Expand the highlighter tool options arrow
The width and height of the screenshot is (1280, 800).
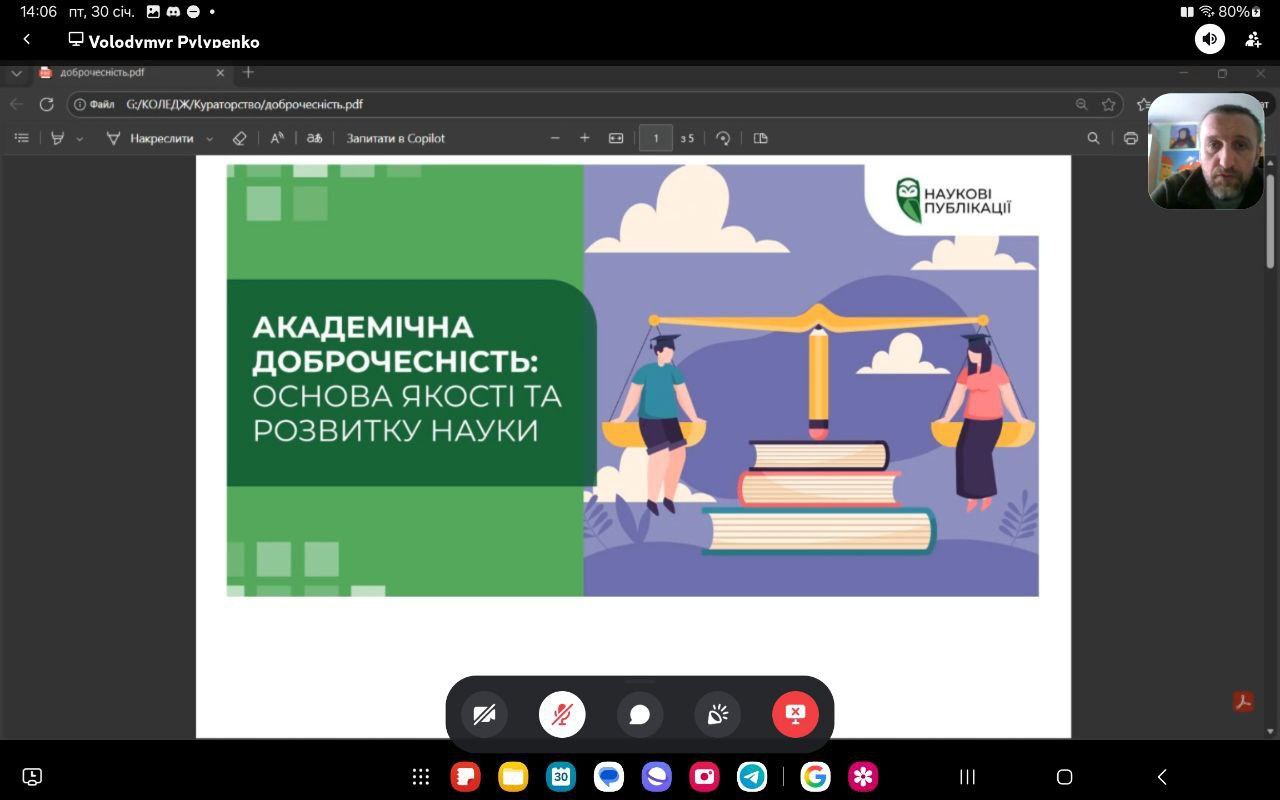[80, 139]
